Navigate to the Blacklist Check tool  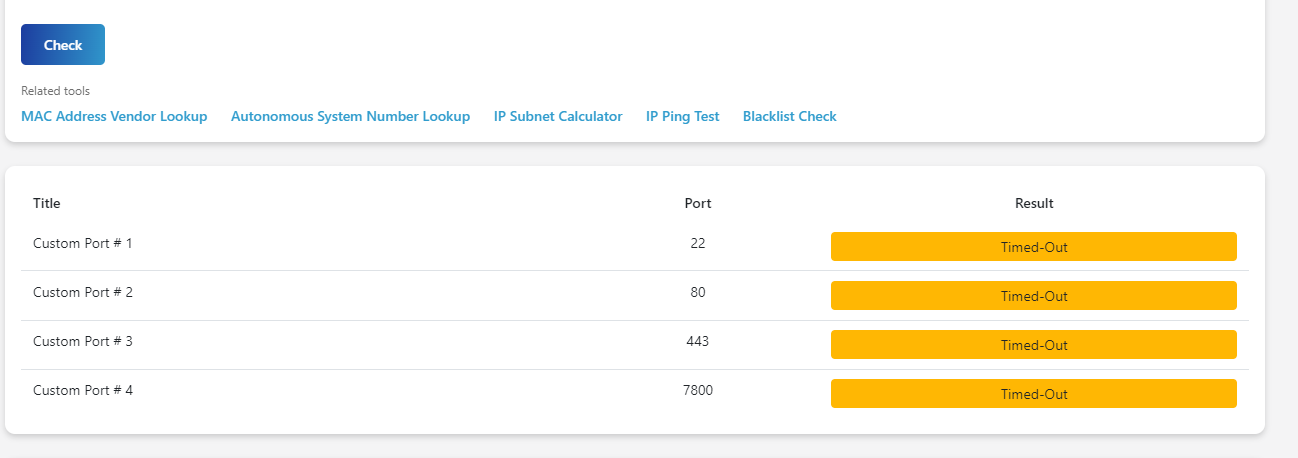(x=789, y=116)
